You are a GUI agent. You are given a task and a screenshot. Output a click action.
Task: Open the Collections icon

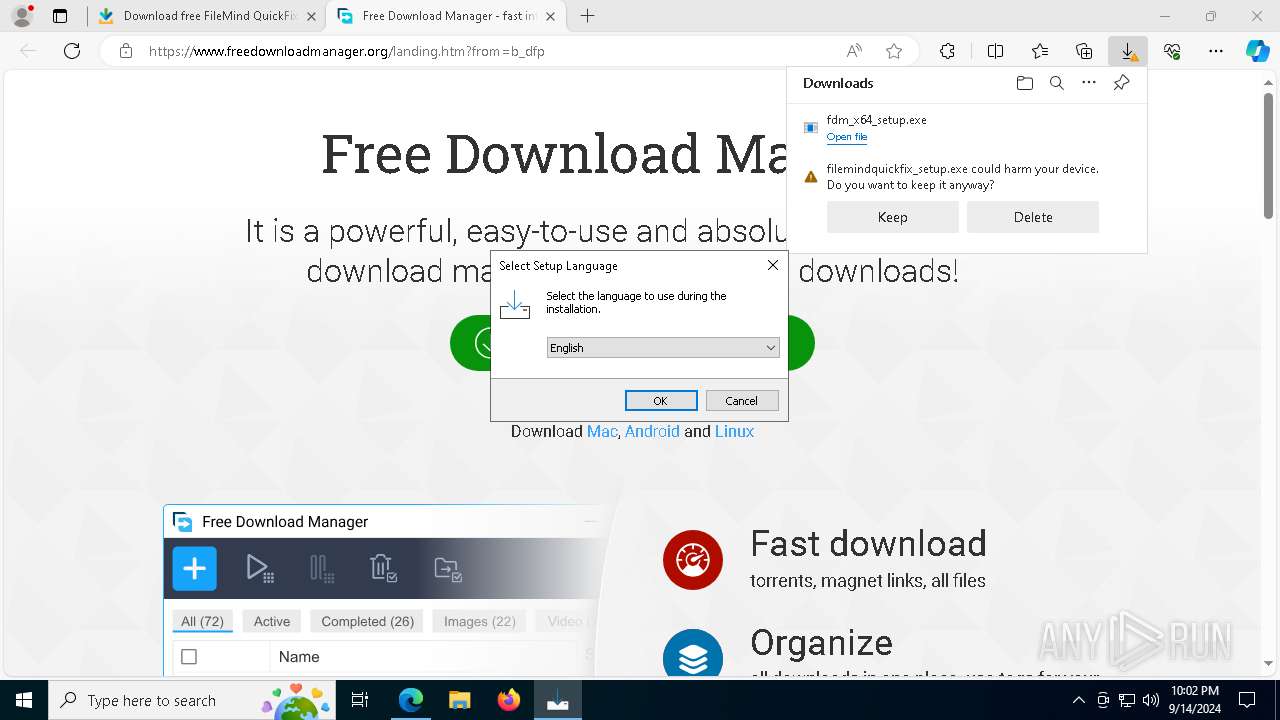[1084, 51]
